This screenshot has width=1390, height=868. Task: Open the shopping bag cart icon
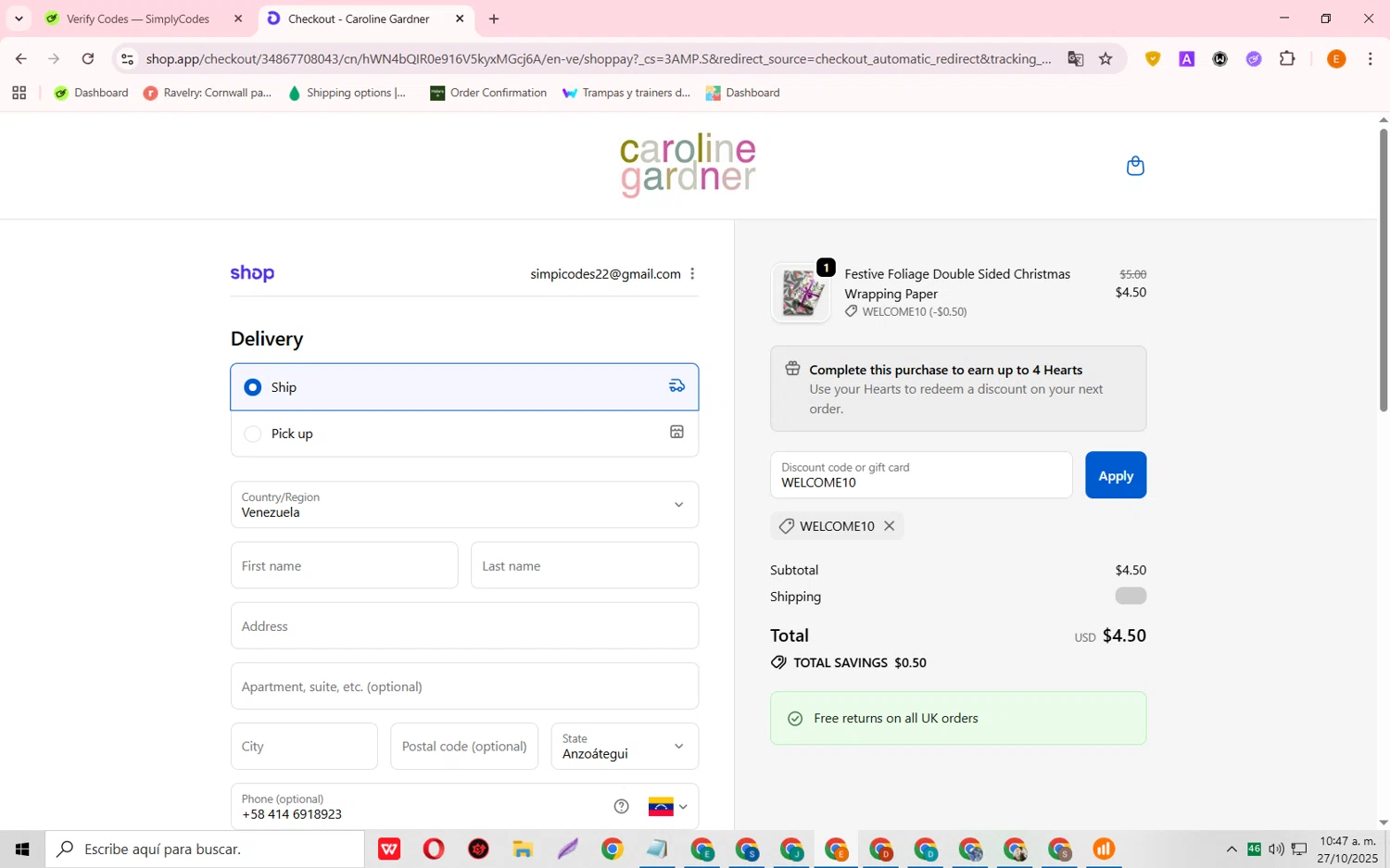1135,166
